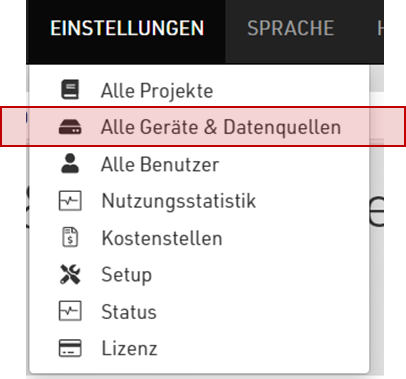Screen dimensions: 406x379
Task: Click the drive icon for Geräte & Datenquellen
Action: pos(70,127)
